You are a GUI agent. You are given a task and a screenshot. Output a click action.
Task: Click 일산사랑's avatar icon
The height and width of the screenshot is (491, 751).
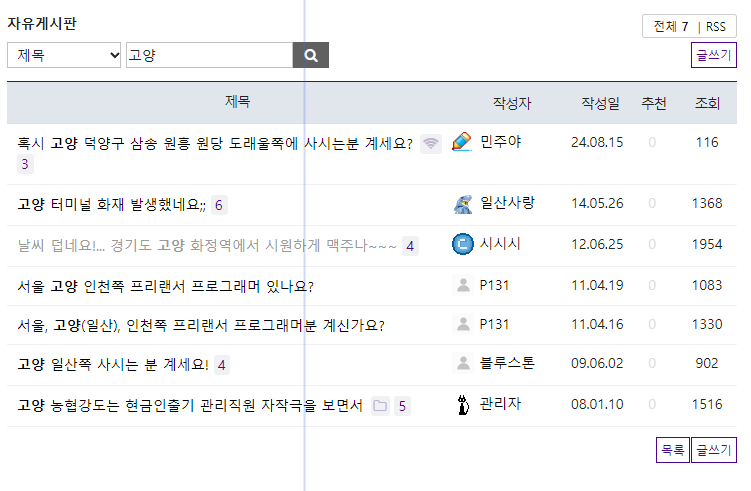pos(462,204)
